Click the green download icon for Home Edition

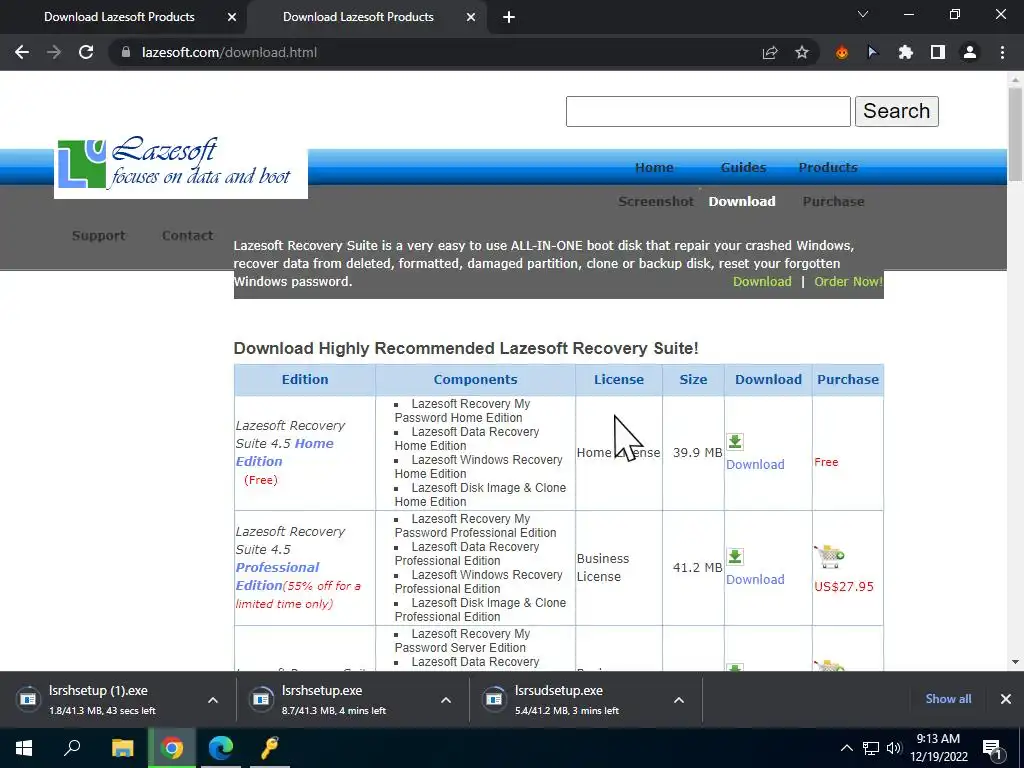735,441
